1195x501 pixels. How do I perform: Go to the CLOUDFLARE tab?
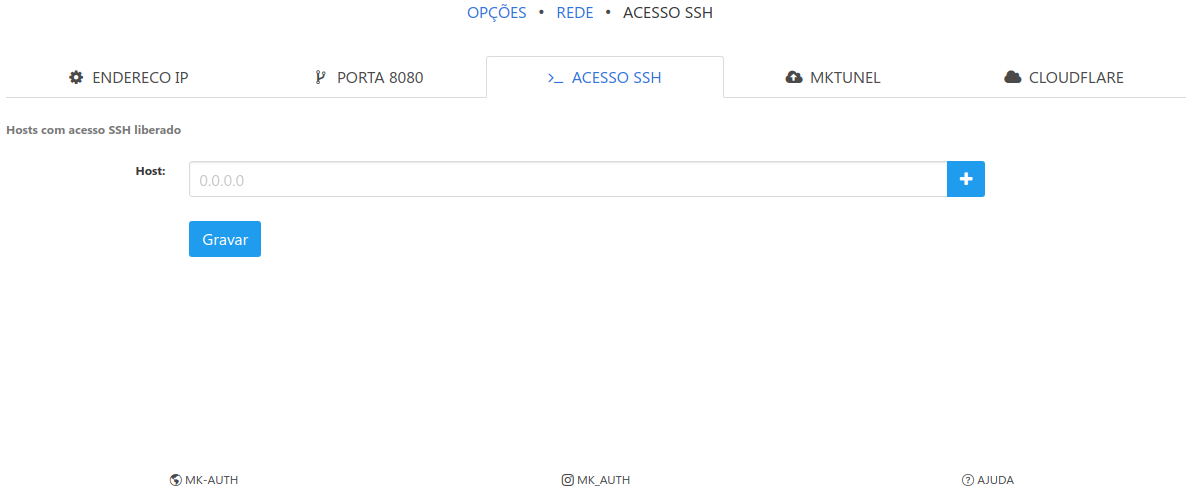[1076, 78]
